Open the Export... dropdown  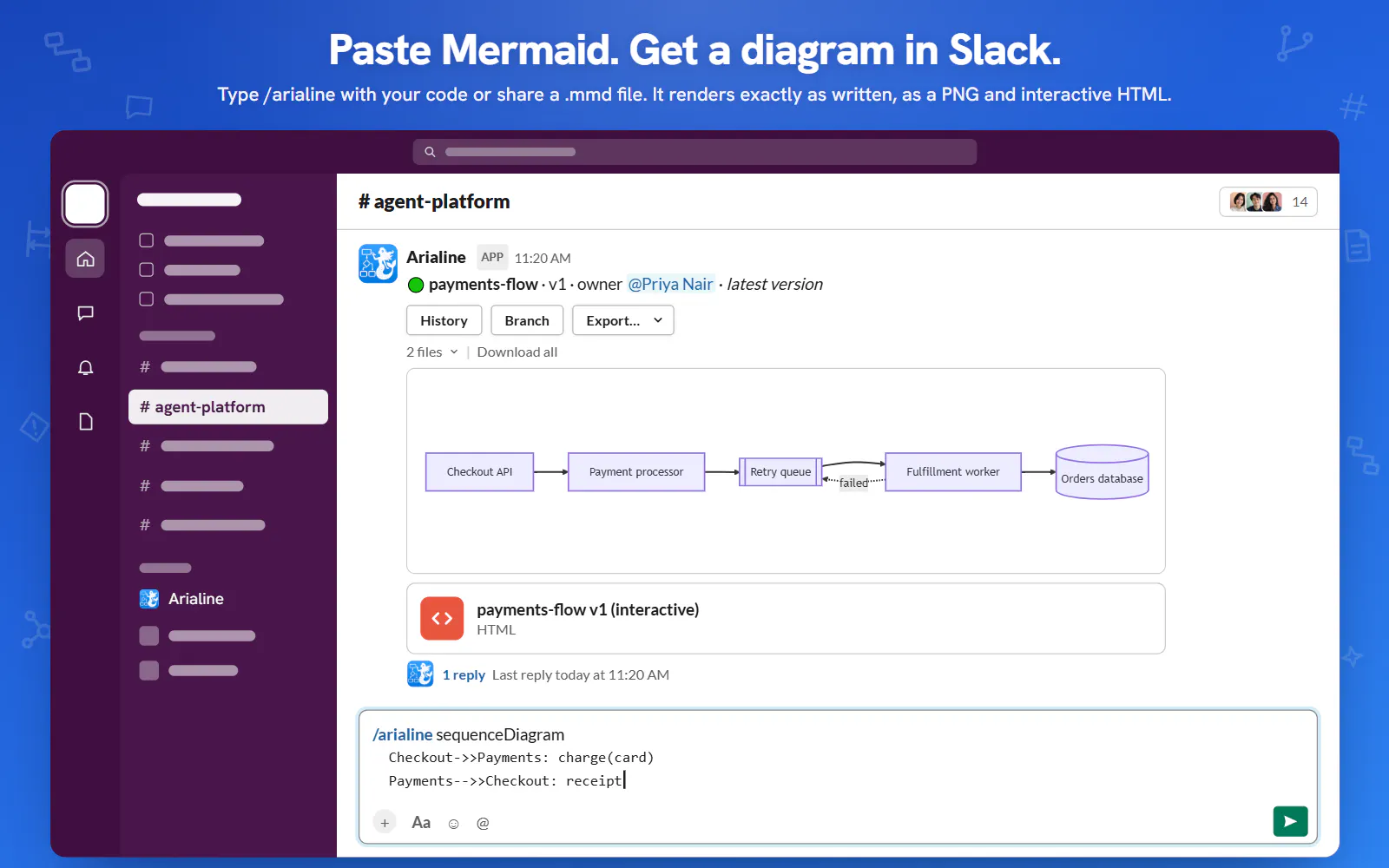coord(623,320)
